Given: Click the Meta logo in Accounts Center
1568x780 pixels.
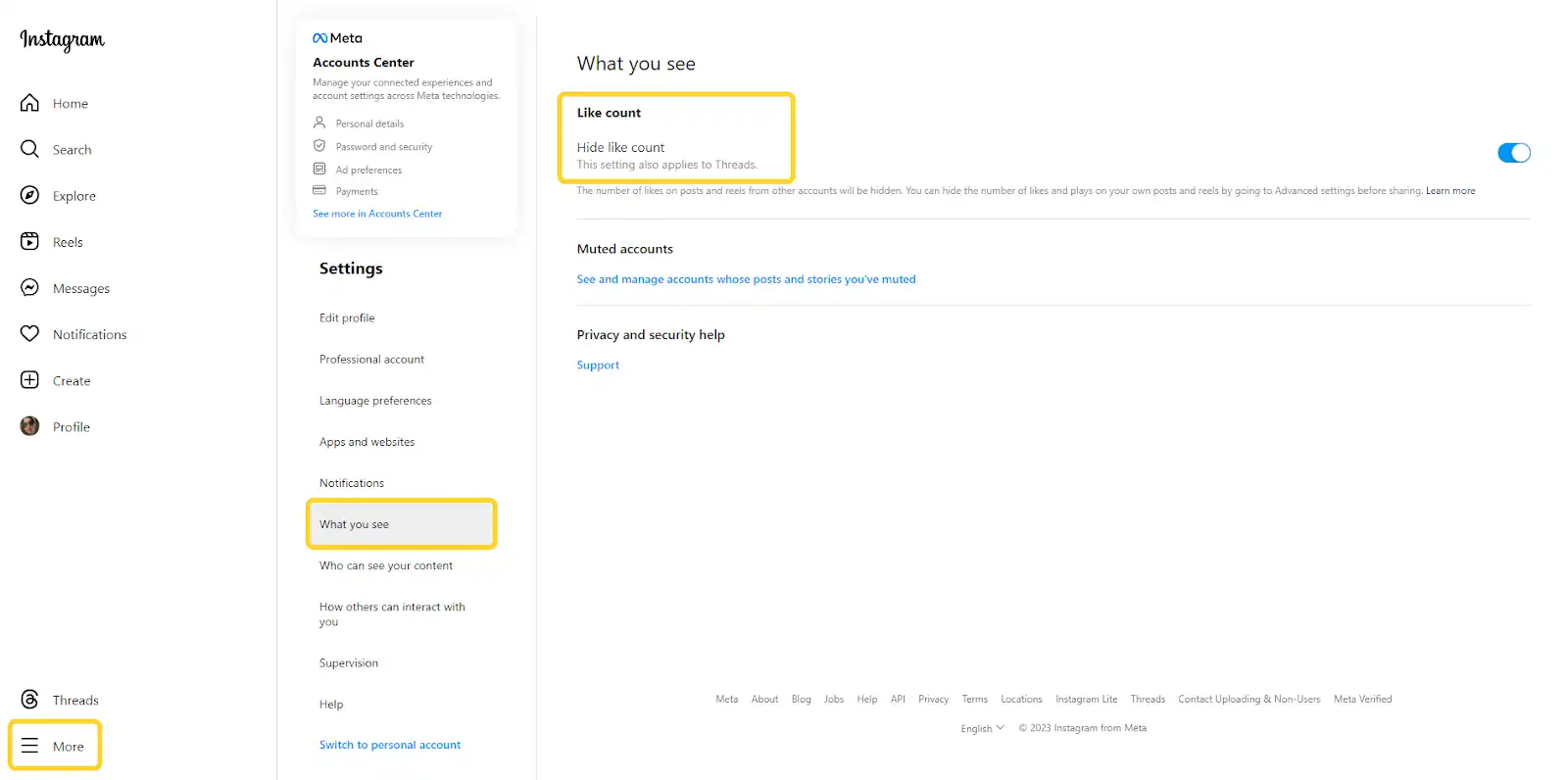Looking at the screenshot, I should [337, 38].
